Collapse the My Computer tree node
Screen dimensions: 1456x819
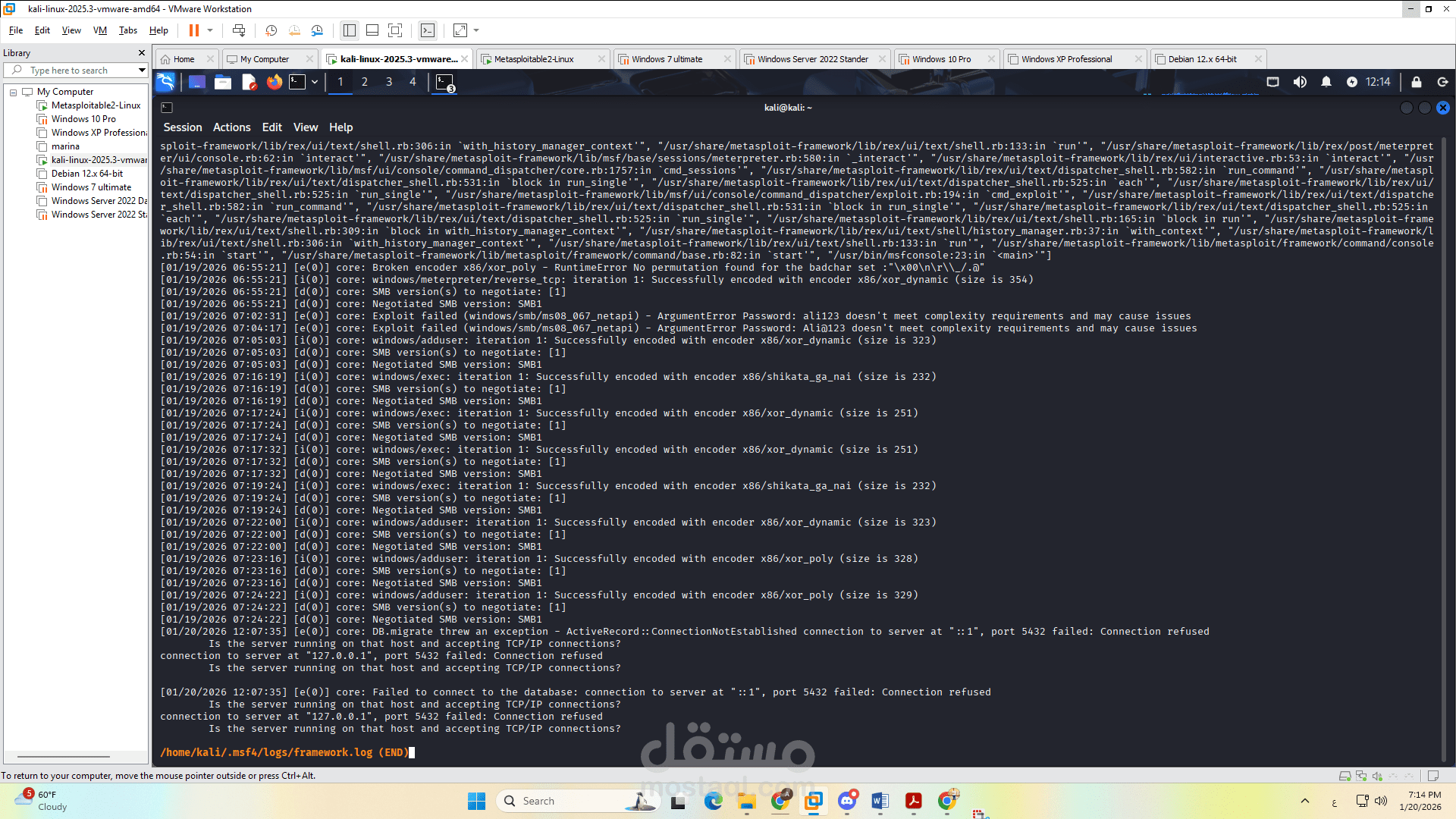point(13,92)
